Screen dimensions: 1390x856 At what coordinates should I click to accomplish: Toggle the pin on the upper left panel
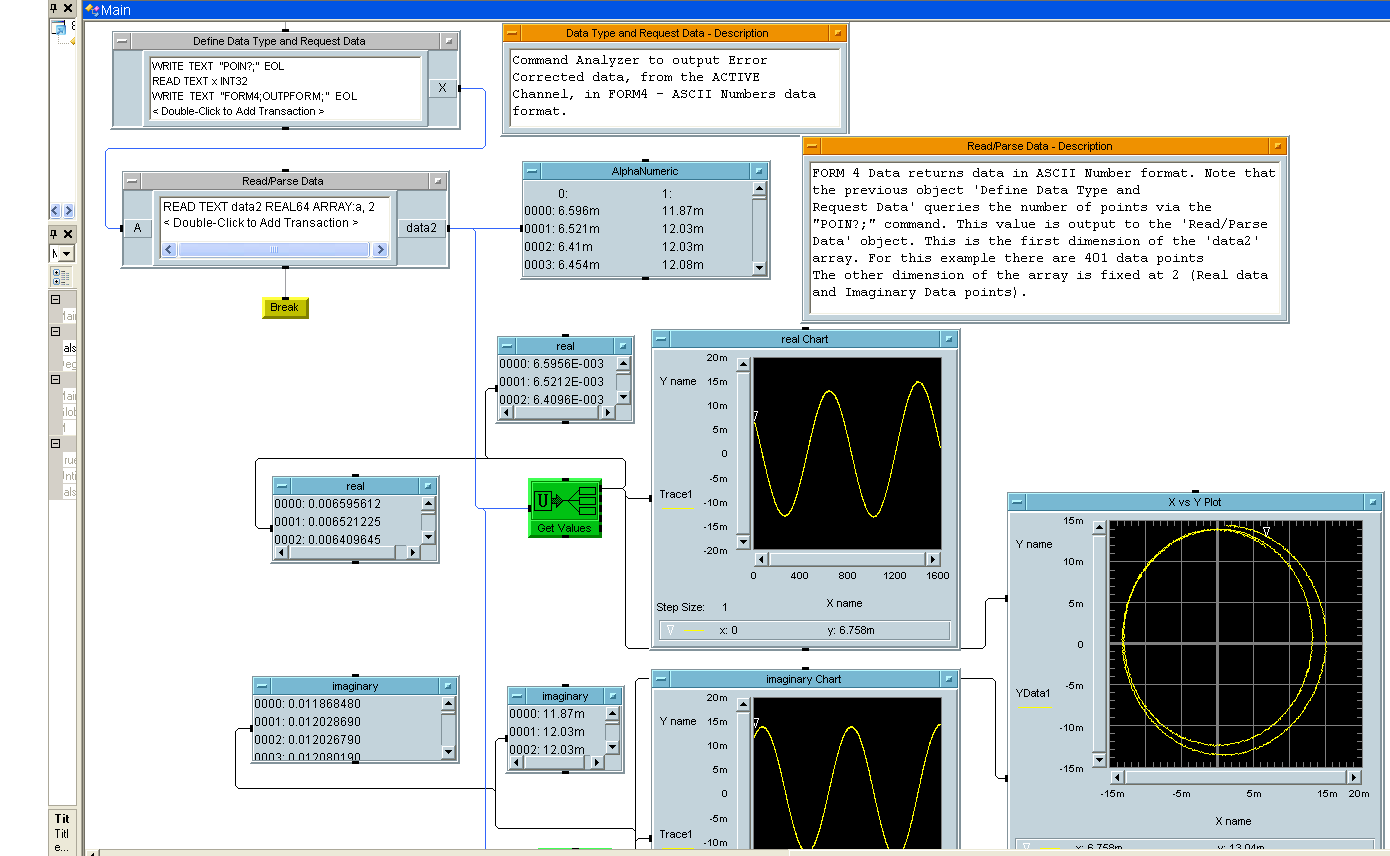[55, 8]
